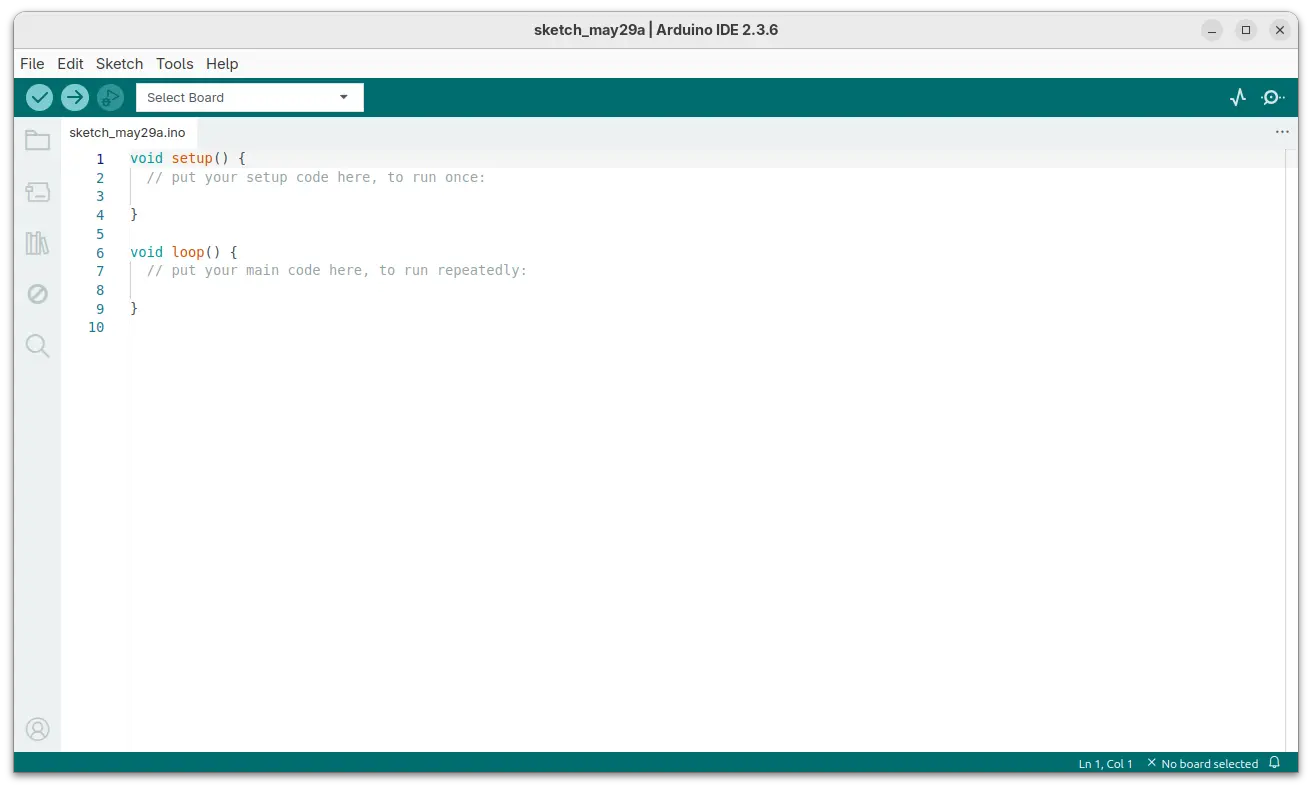Start the Debug button in toolbar
Screen dimensions: 1312x789
coord(110,97)
